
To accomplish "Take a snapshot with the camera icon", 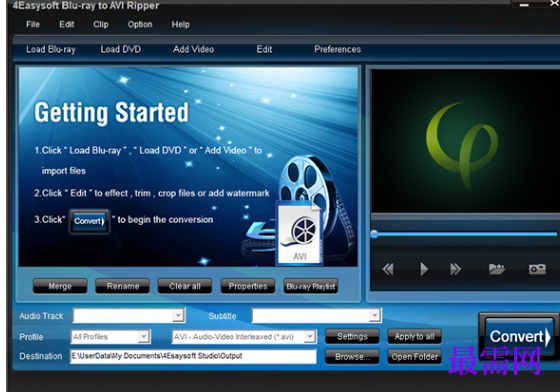I will [537, 269].
